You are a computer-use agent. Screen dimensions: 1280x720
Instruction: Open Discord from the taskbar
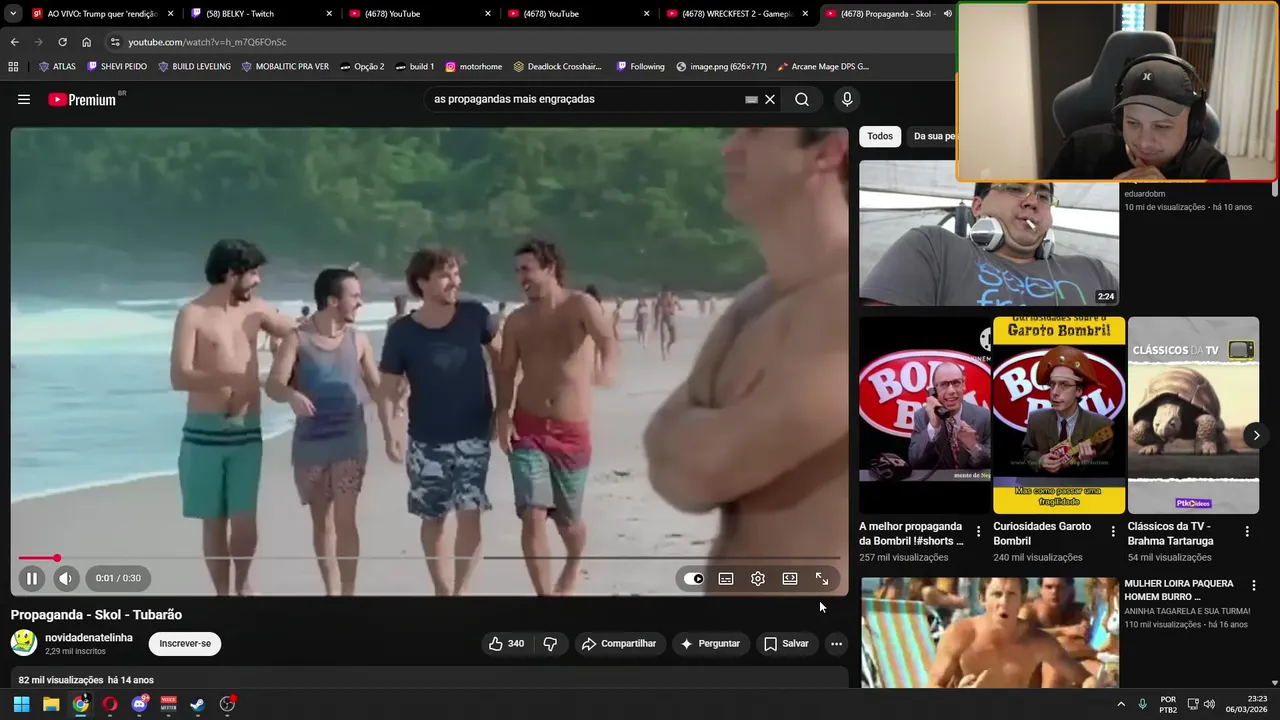click(139, 704)
